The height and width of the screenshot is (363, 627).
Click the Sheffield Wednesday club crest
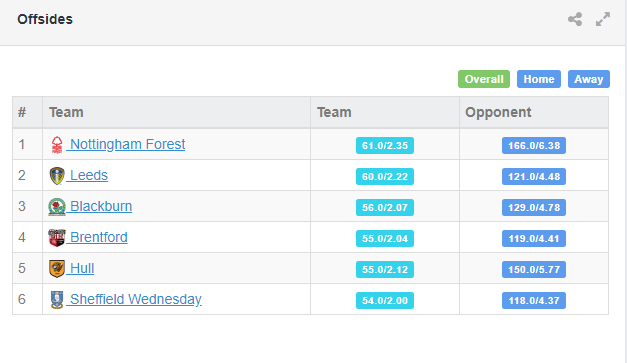click(x=57, y=300)
